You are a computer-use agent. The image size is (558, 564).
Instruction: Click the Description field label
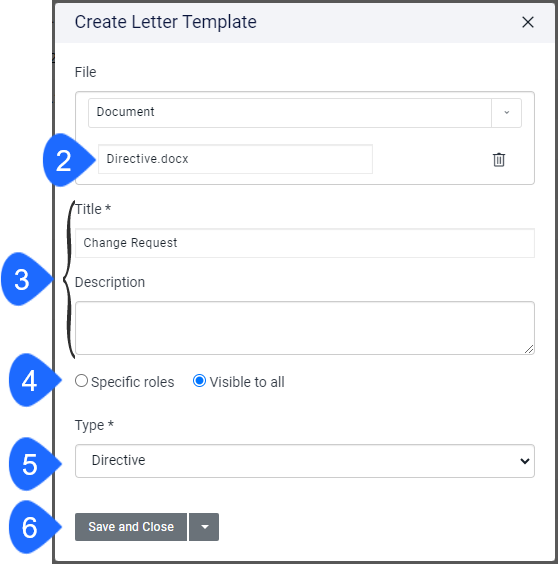110,282
